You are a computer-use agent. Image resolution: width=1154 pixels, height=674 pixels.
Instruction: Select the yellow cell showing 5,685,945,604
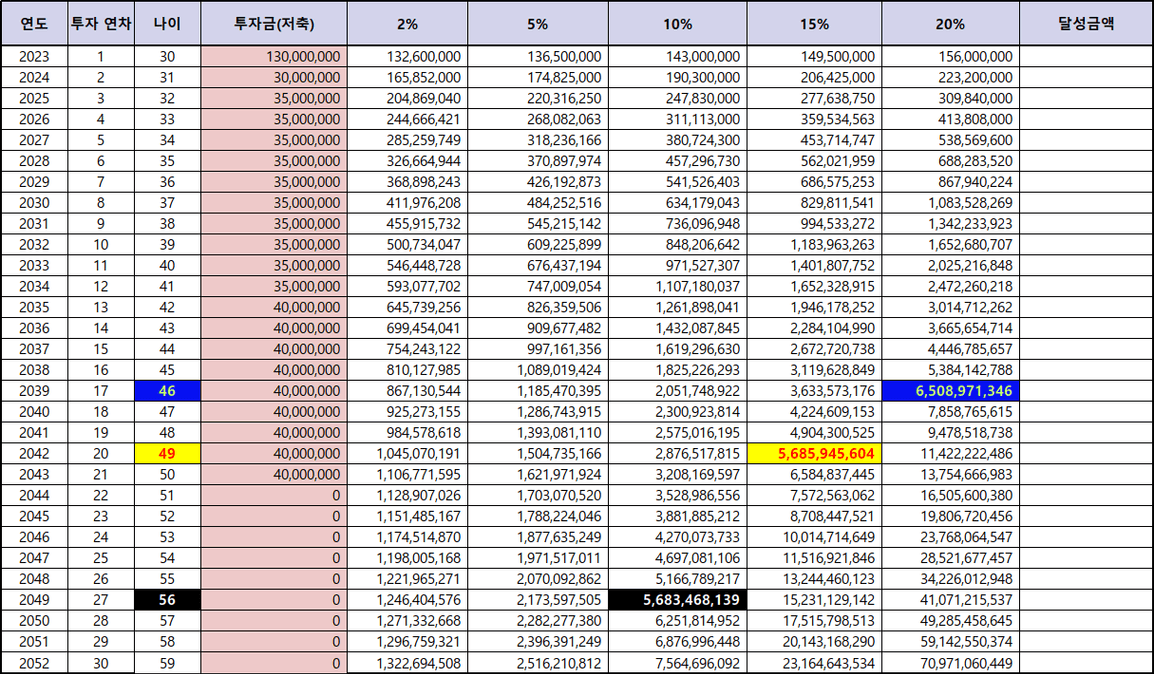click(813, 453)
